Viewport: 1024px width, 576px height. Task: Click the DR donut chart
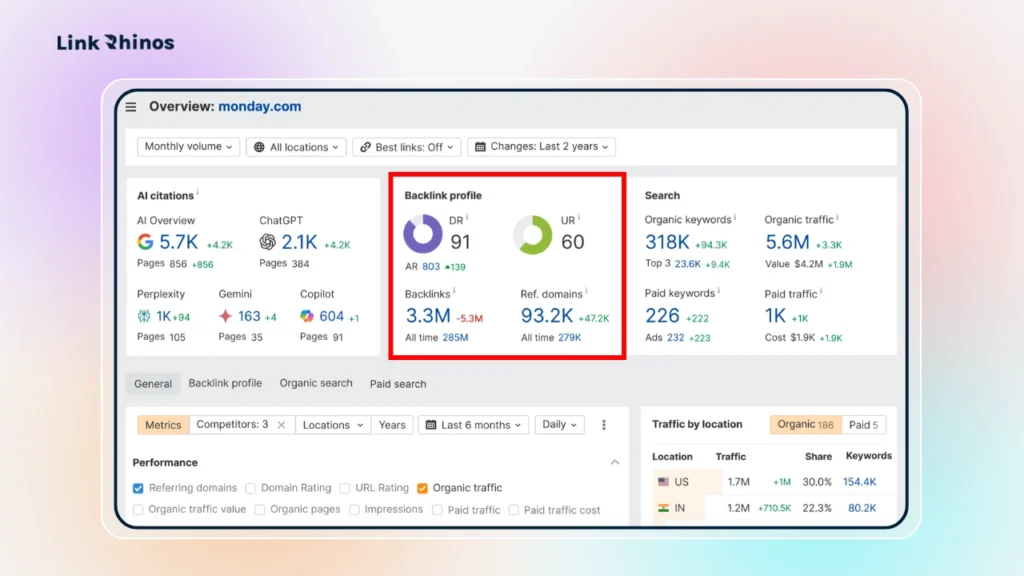tap(423, 234)
